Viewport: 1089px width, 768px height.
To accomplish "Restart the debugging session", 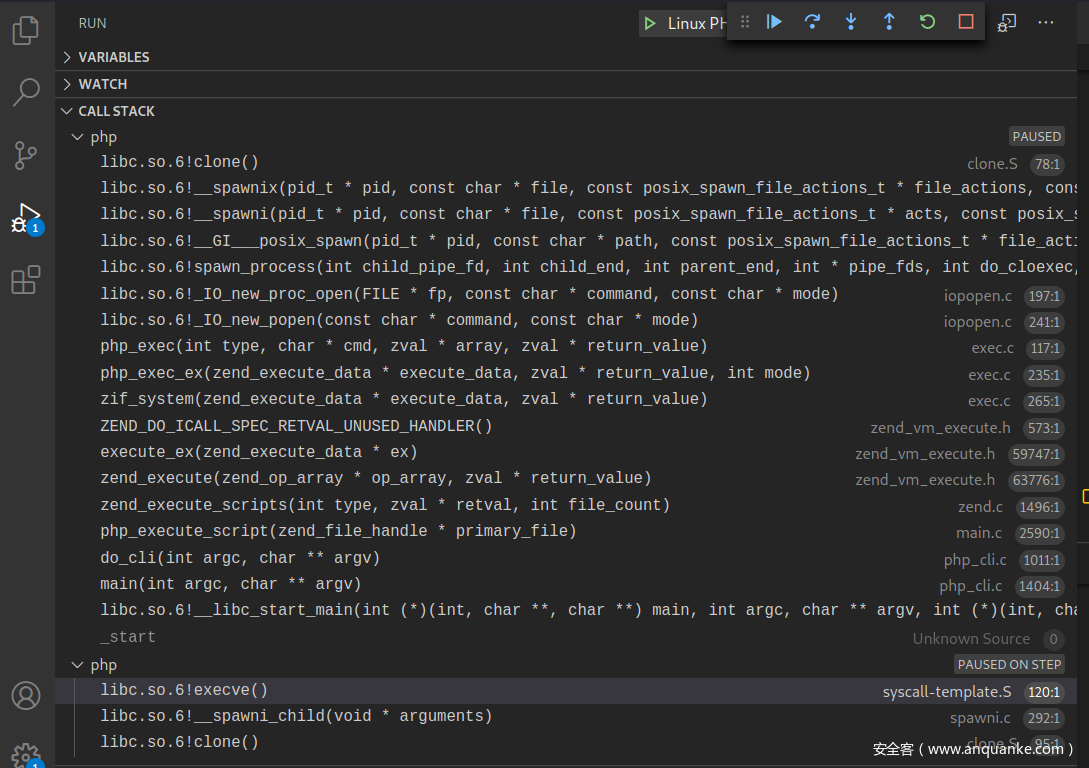I will click(x=927, y=22).
